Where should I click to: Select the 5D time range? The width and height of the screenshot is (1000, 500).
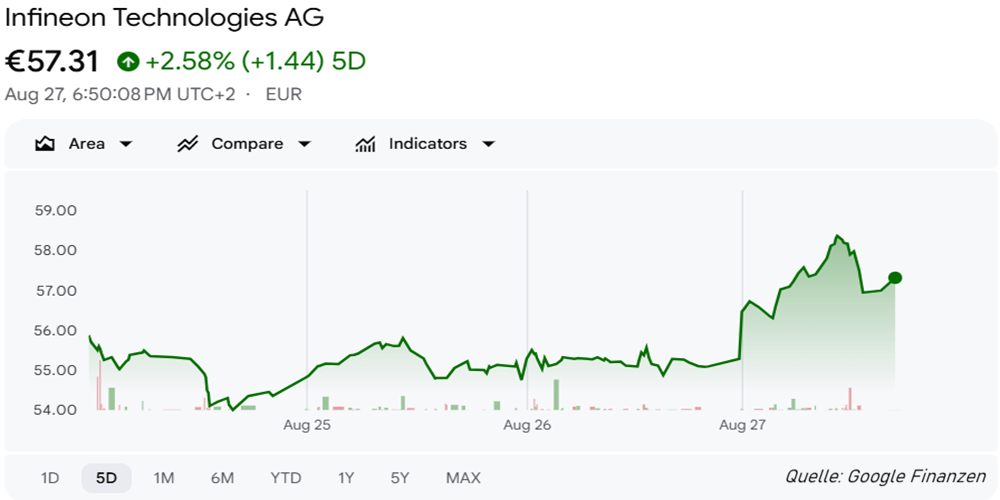107,478
